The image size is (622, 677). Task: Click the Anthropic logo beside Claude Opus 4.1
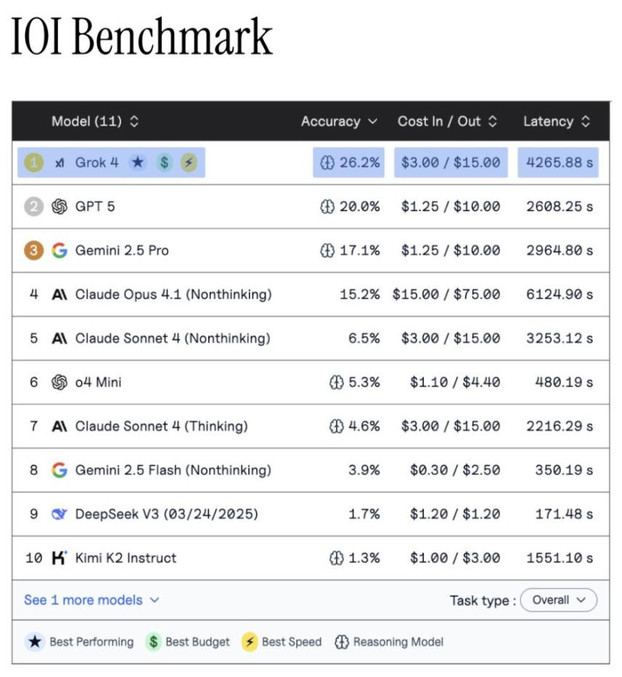[x=59, y=294]
